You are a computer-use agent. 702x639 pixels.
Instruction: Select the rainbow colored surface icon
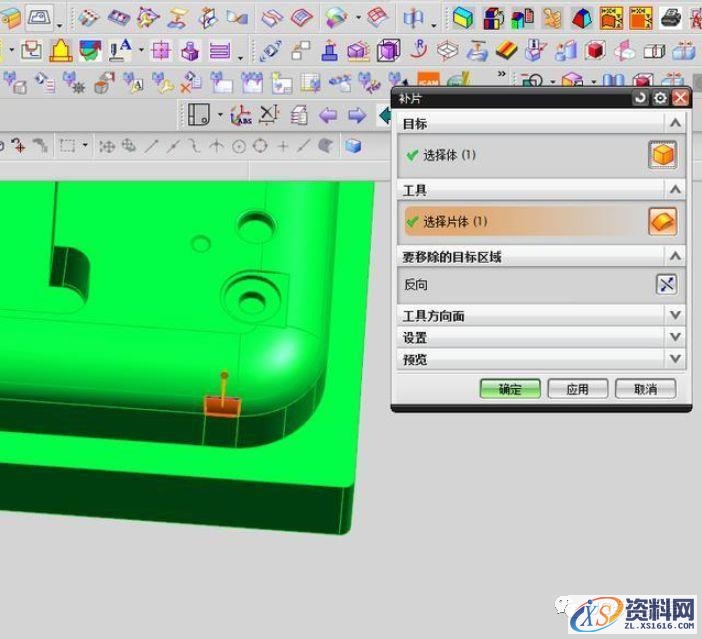pos(336,17)
